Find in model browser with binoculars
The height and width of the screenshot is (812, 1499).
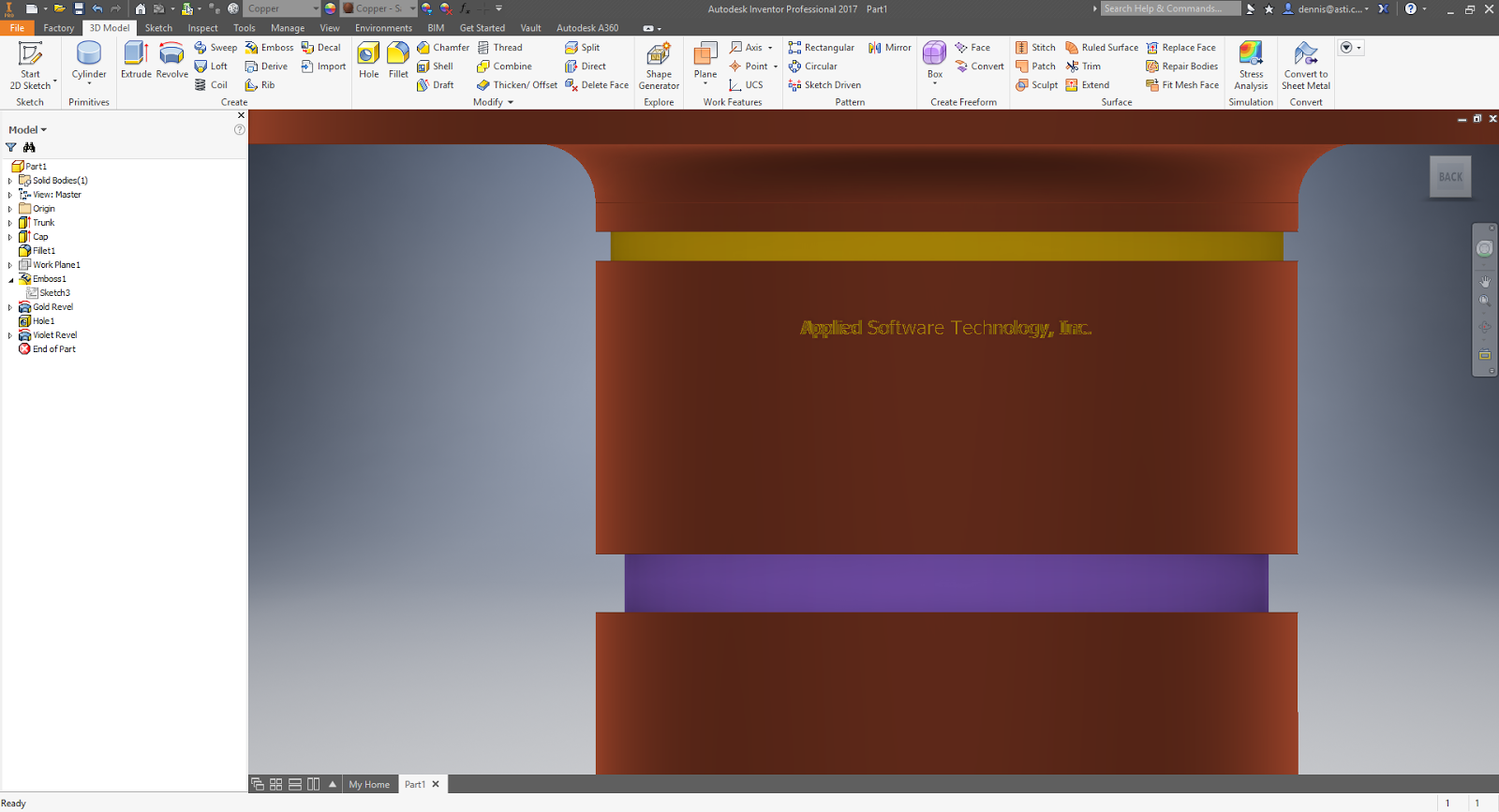point(29,147)
